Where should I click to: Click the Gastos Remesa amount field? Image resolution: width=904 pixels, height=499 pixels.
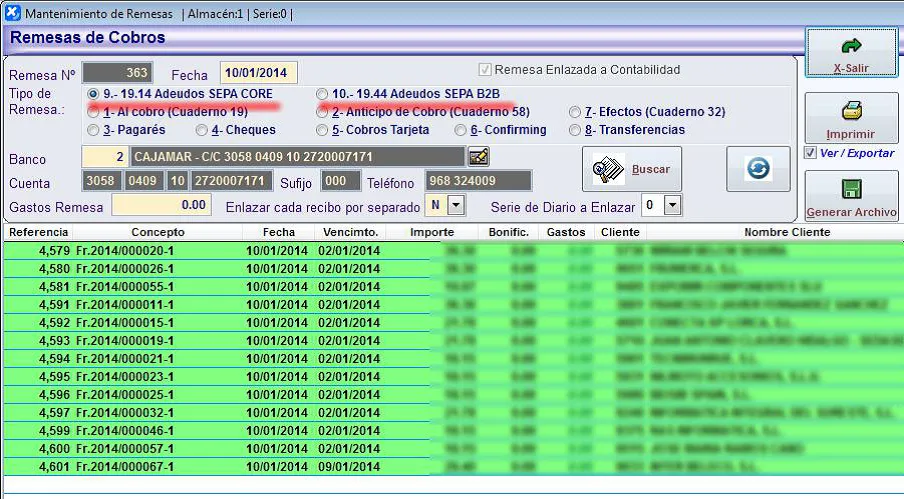coord(161,205)
